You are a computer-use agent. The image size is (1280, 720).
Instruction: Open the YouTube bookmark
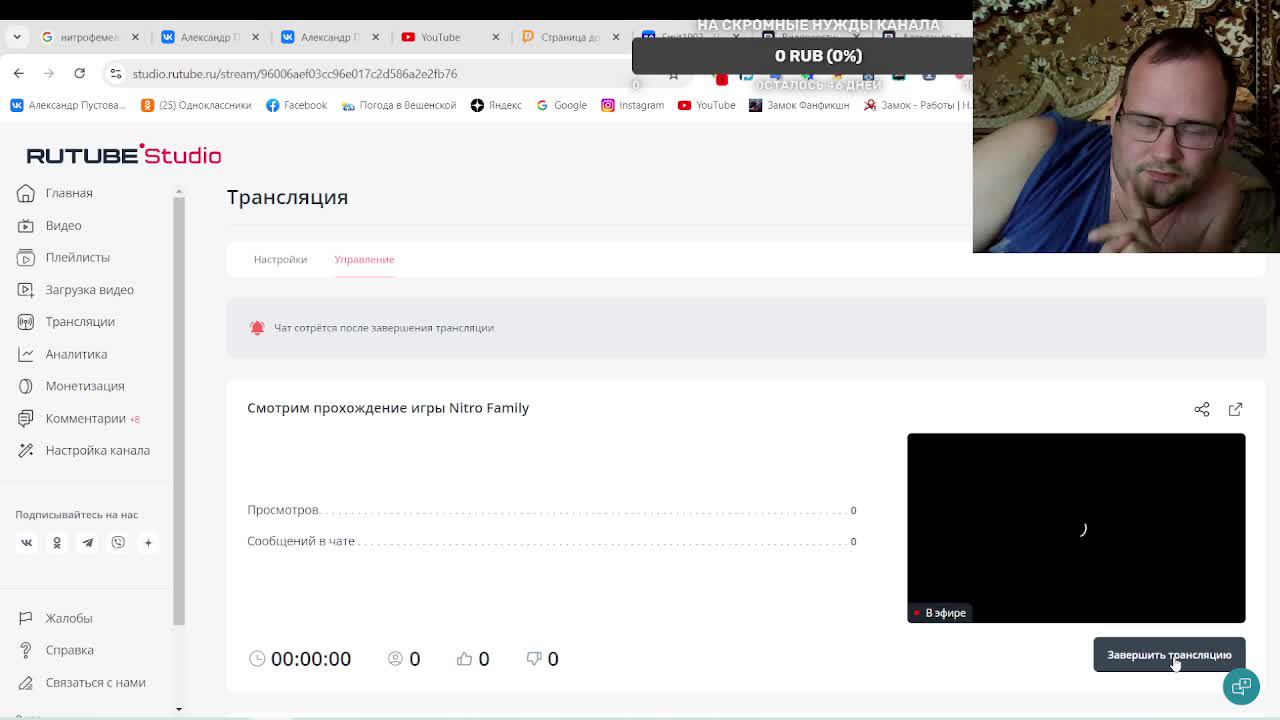coord(707,105)
